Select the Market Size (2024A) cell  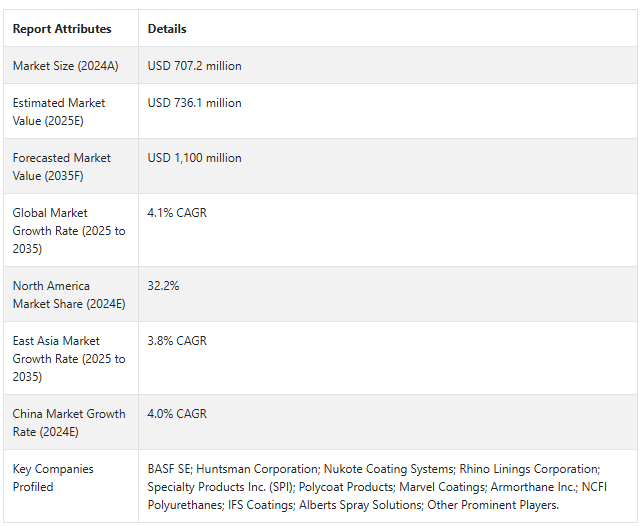pos(65,66)
